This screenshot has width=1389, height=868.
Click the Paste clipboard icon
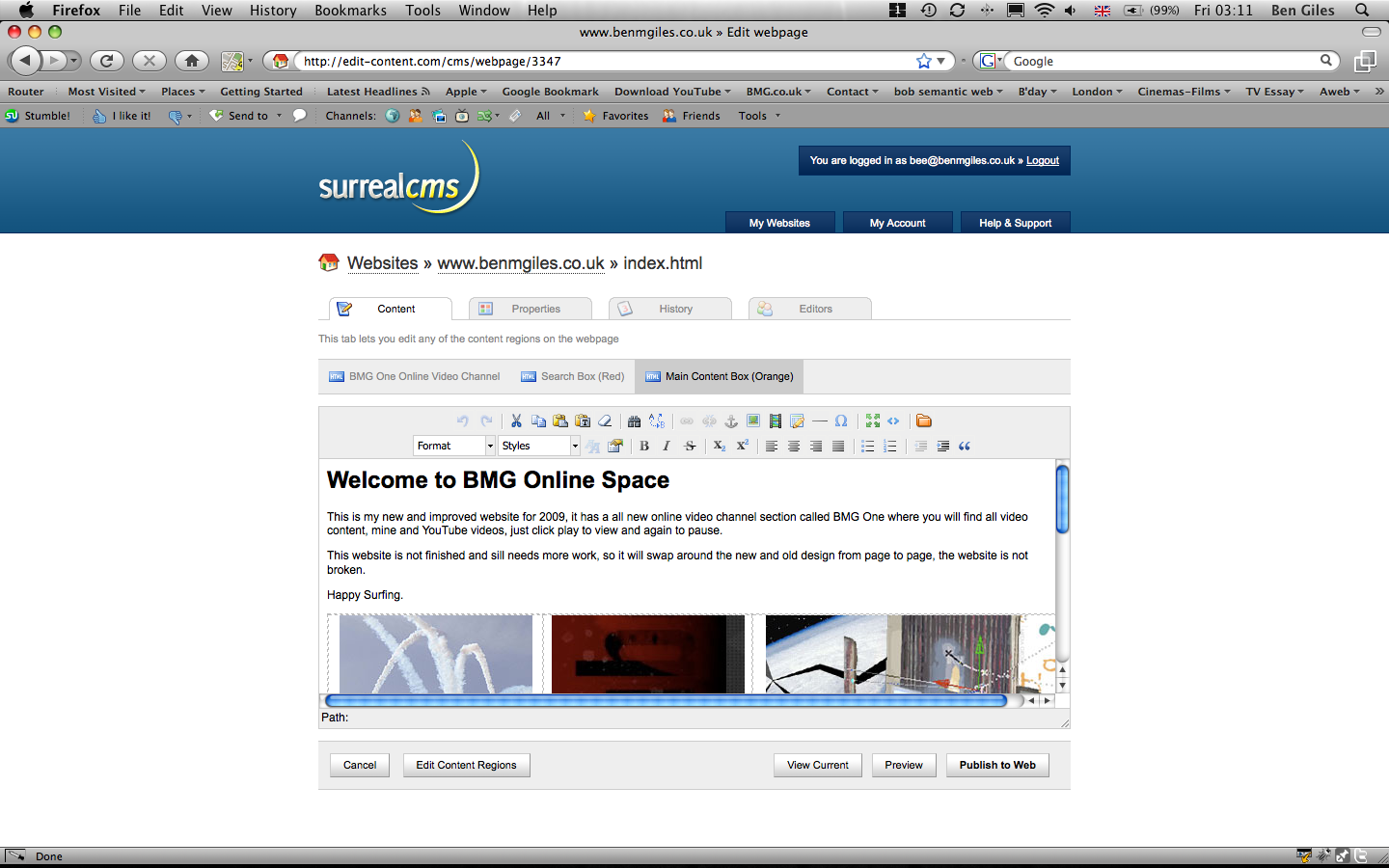560,420
